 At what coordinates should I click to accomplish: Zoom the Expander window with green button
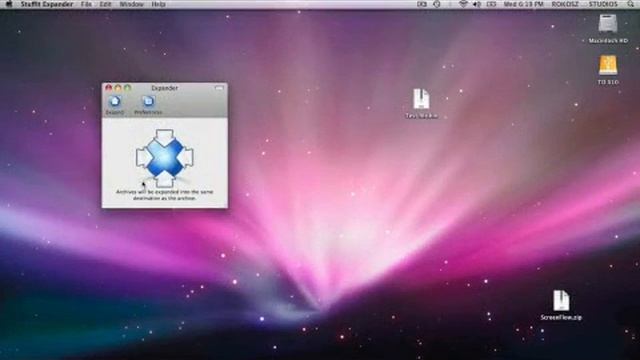[127, 88]
